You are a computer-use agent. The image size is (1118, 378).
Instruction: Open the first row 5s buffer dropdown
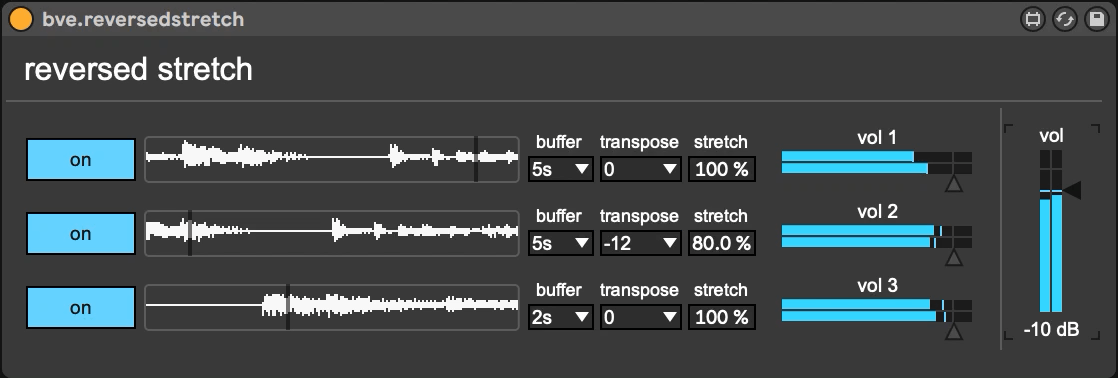point(560,170)
